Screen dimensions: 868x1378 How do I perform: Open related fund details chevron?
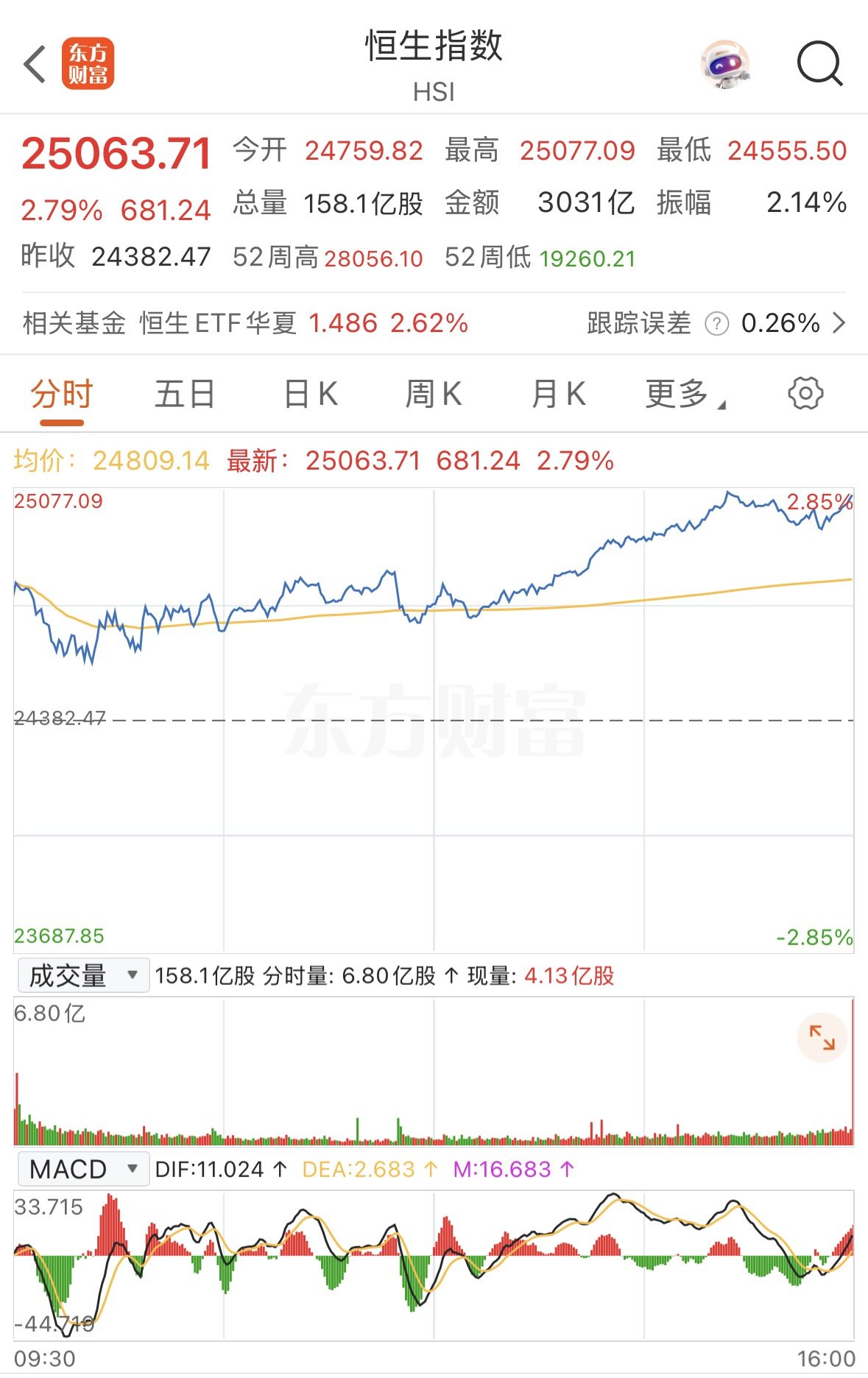pos(839,323)
